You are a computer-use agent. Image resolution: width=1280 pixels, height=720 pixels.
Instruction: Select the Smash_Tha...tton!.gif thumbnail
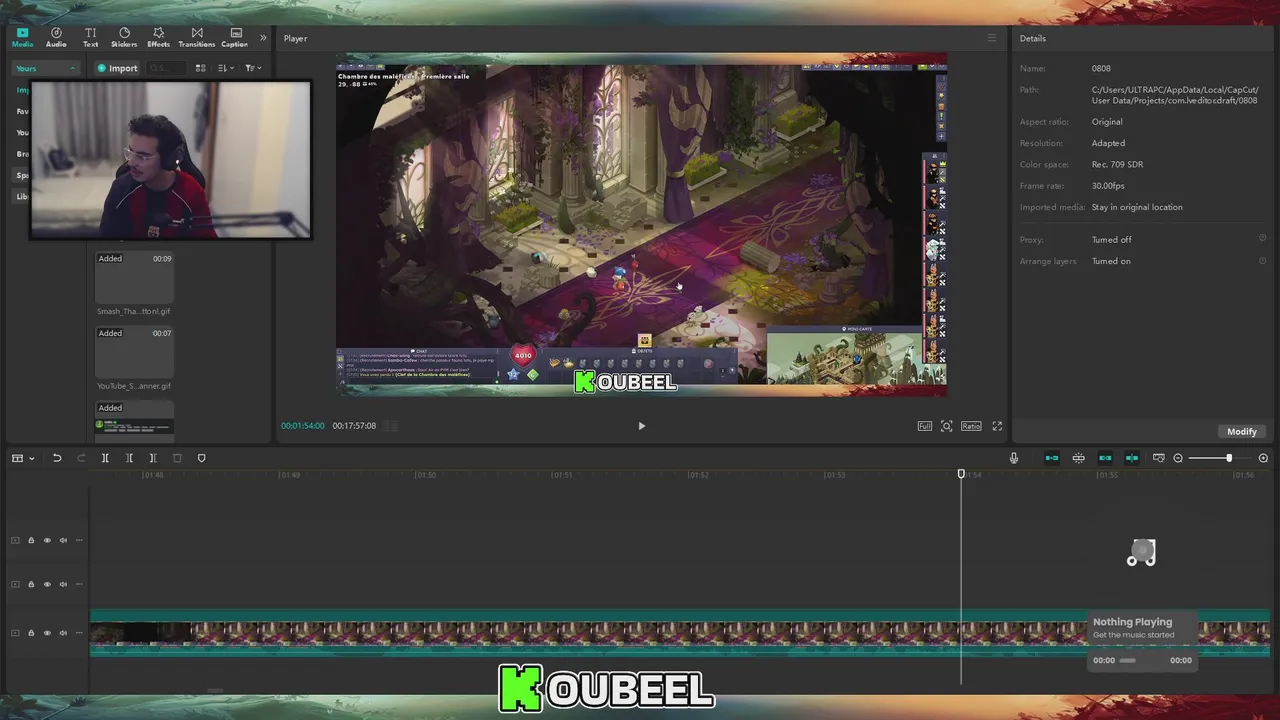134,277
